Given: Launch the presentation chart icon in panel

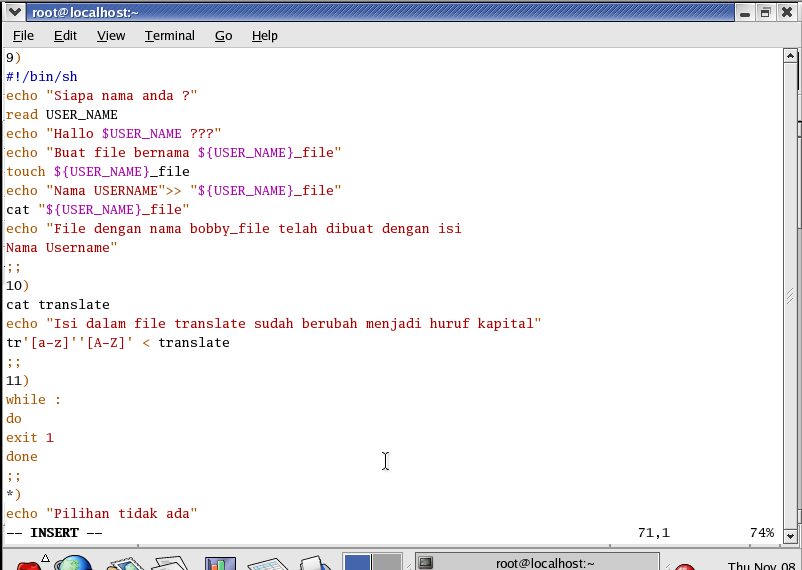Looking at the screenshot, I should pos(220,563).
